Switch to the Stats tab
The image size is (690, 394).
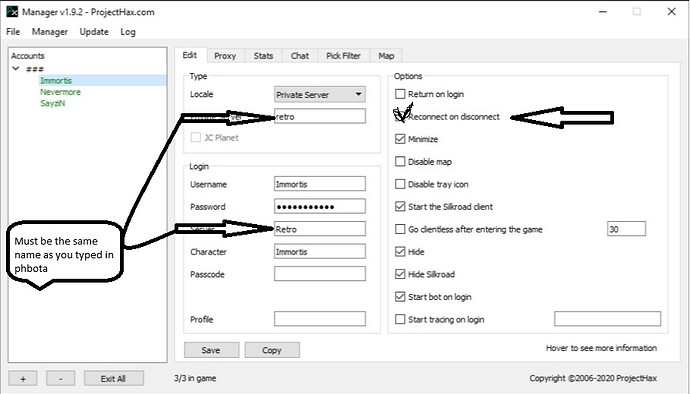click(x=263, y=56)
